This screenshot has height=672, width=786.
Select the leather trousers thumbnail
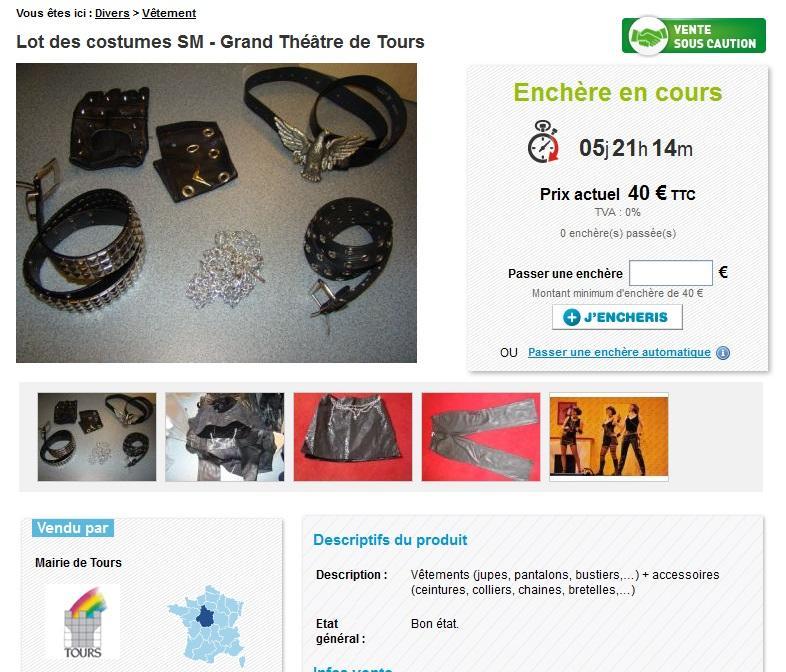point(481,437)
